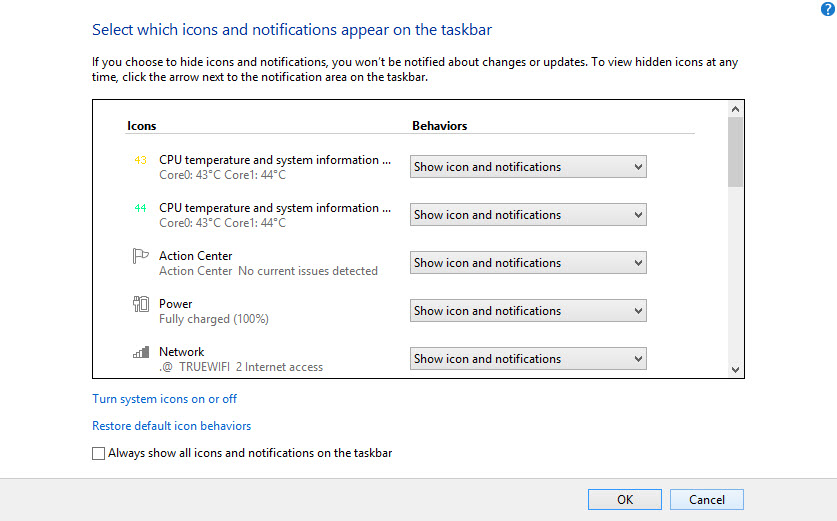Image resolution: width=837 pixels, height=521 pixels.
Task: Click Restore default icon behaviors link
Action: 171,426
